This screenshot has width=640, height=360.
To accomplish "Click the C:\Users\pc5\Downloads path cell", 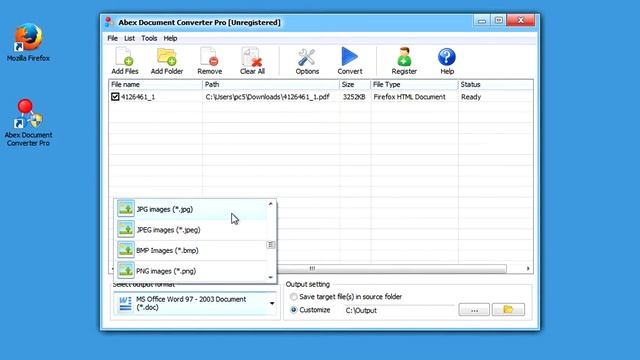I will (x=267, y=97).
